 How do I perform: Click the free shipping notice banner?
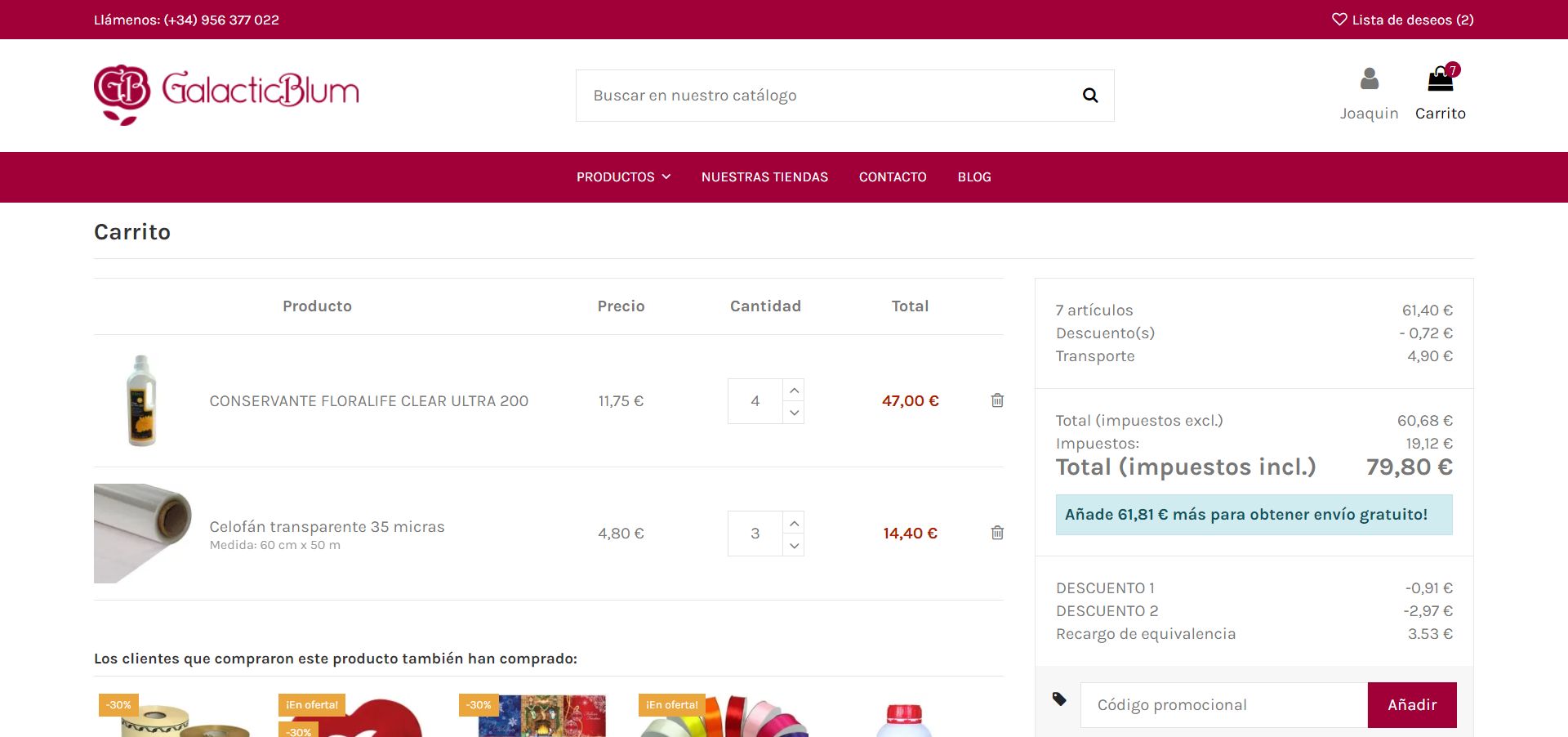(x=1254, y=515)
